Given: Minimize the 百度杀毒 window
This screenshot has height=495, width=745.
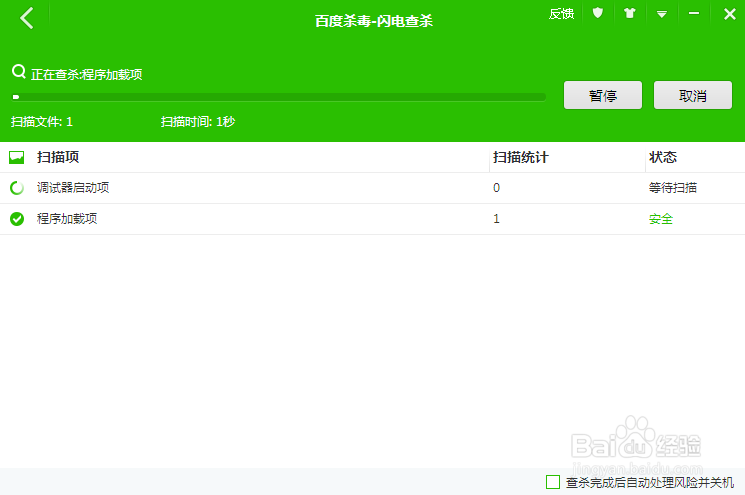Looking at the screenshot, I should (x=694, y=14).
